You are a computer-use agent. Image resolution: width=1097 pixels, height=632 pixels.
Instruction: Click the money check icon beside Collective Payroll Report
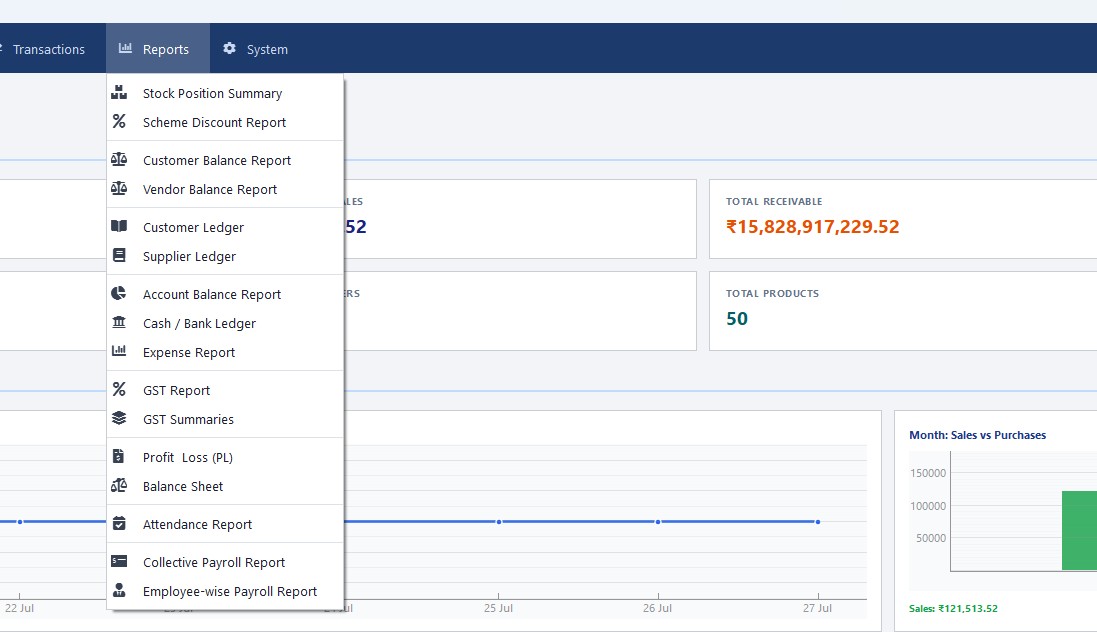(119, 561)
